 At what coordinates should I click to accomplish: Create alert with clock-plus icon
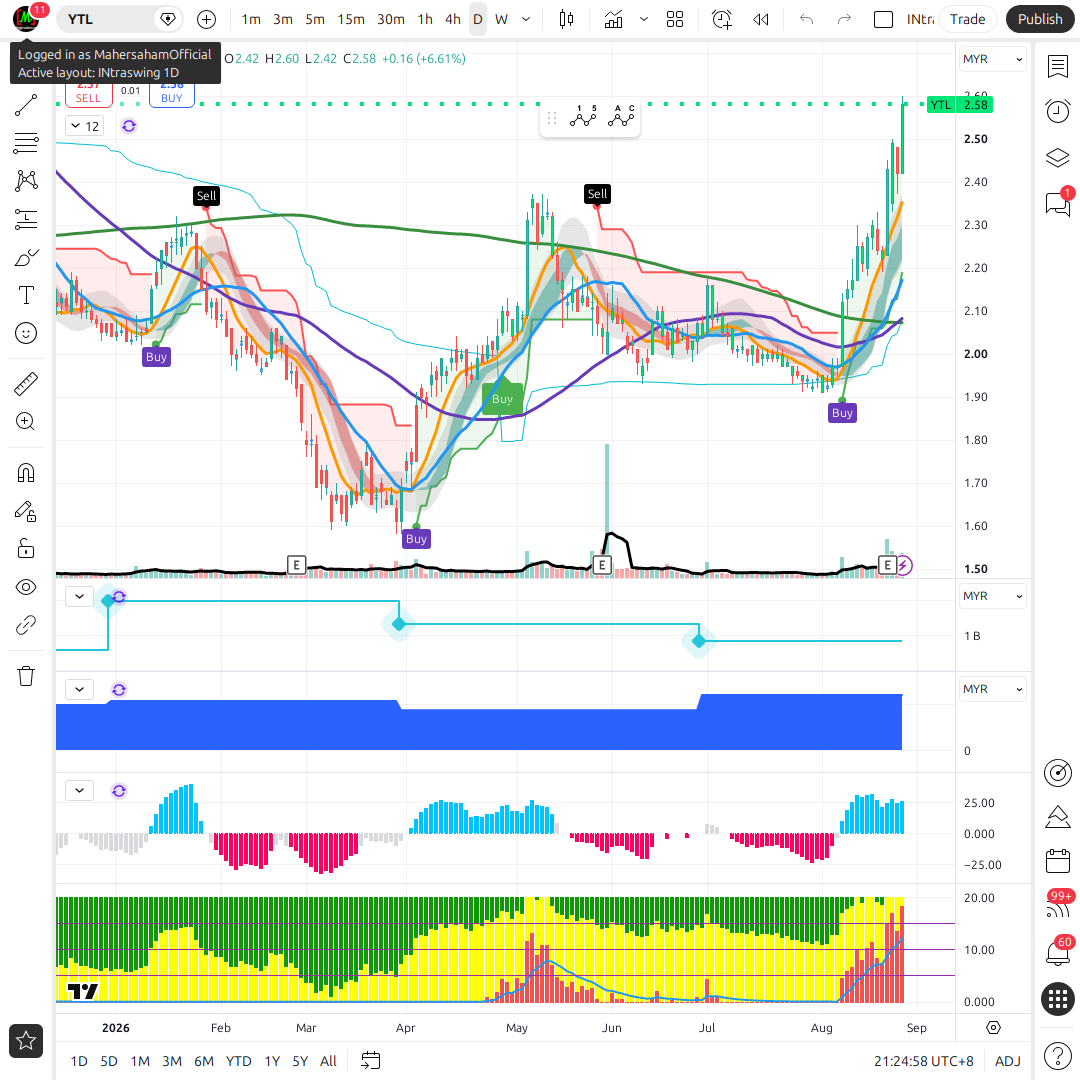pyautogui.click(x=721, y=19)
